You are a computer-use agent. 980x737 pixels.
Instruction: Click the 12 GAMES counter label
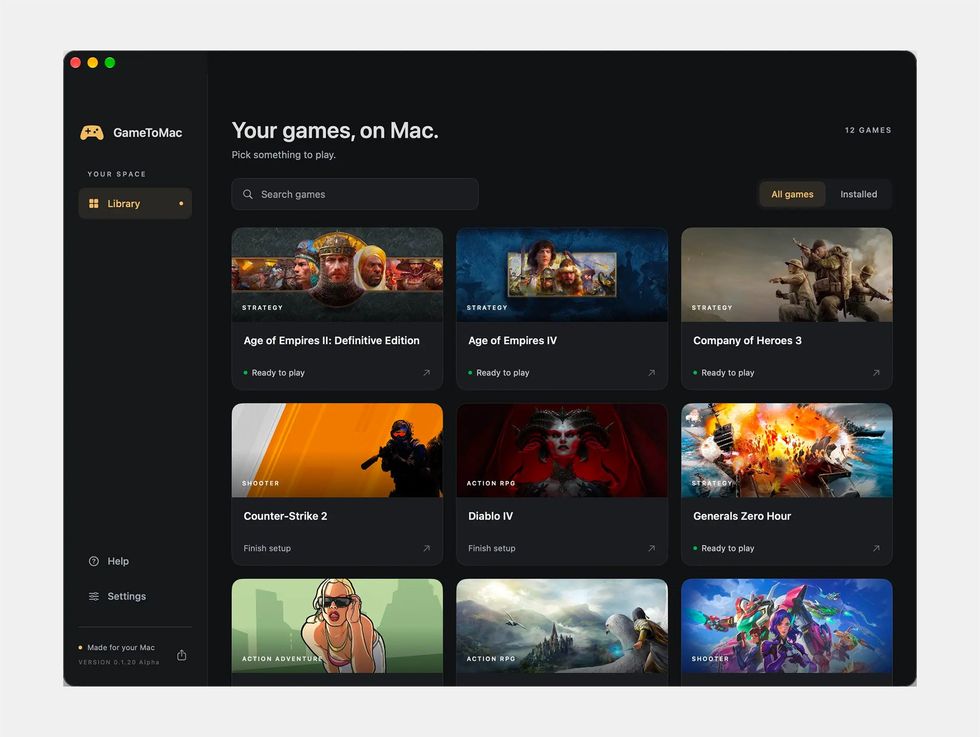[868, 130]
